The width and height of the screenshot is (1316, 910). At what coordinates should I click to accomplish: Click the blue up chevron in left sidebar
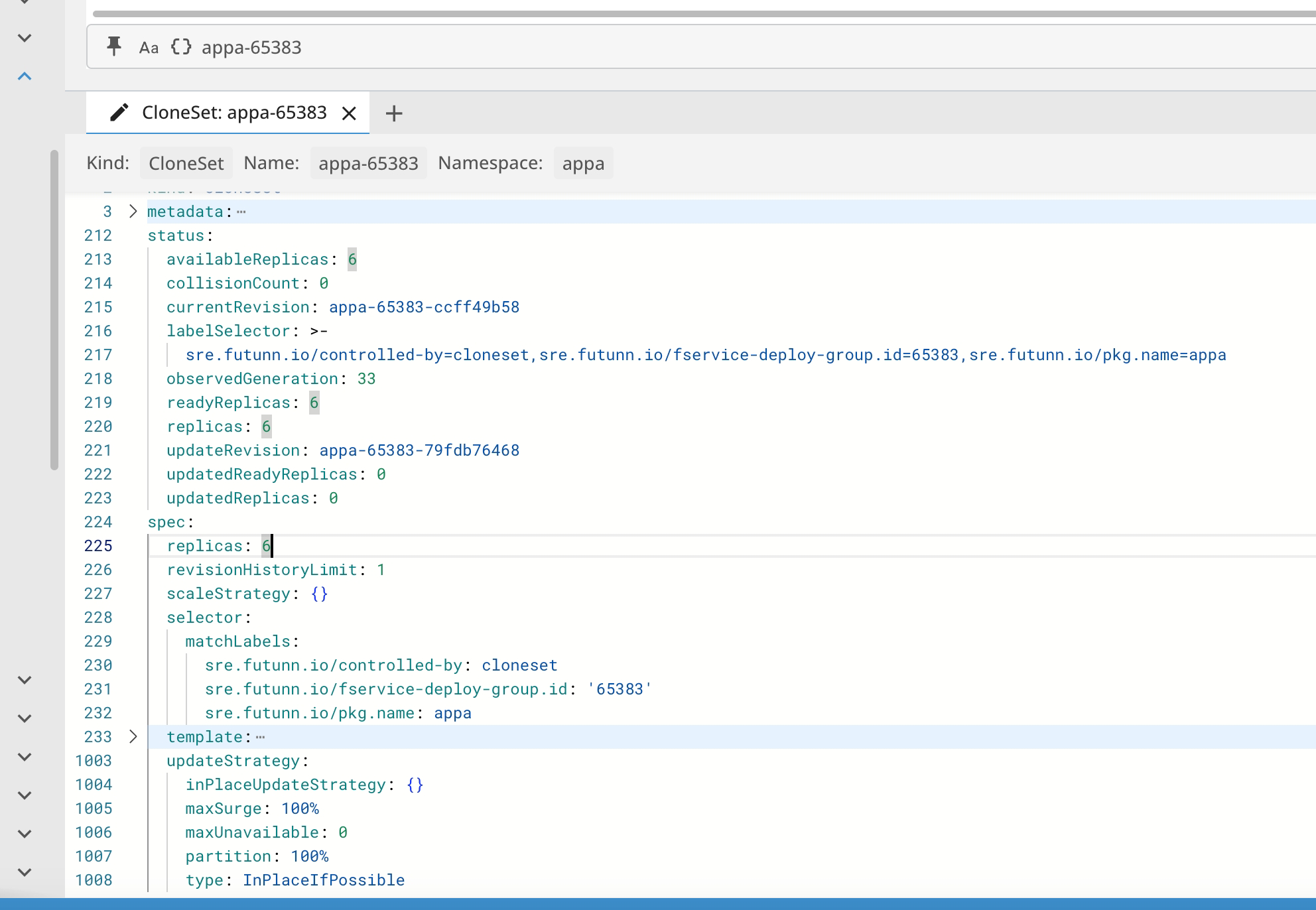(x=25, y=76)
